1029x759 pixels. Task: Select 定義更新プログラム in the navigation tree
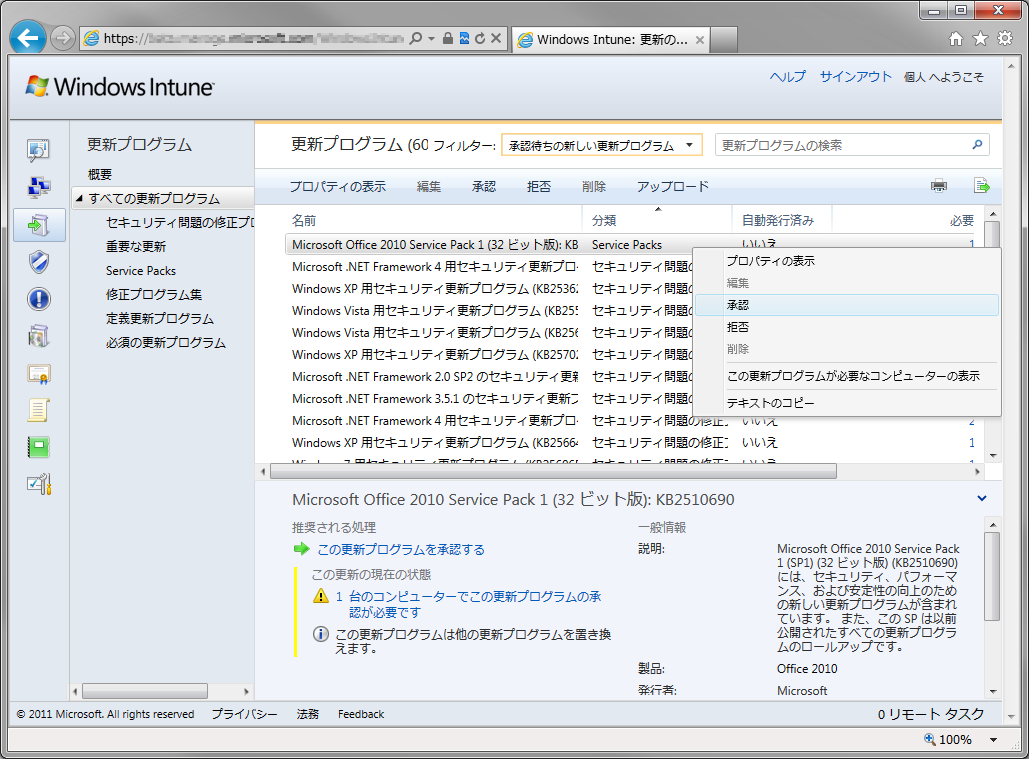(159, 319)
